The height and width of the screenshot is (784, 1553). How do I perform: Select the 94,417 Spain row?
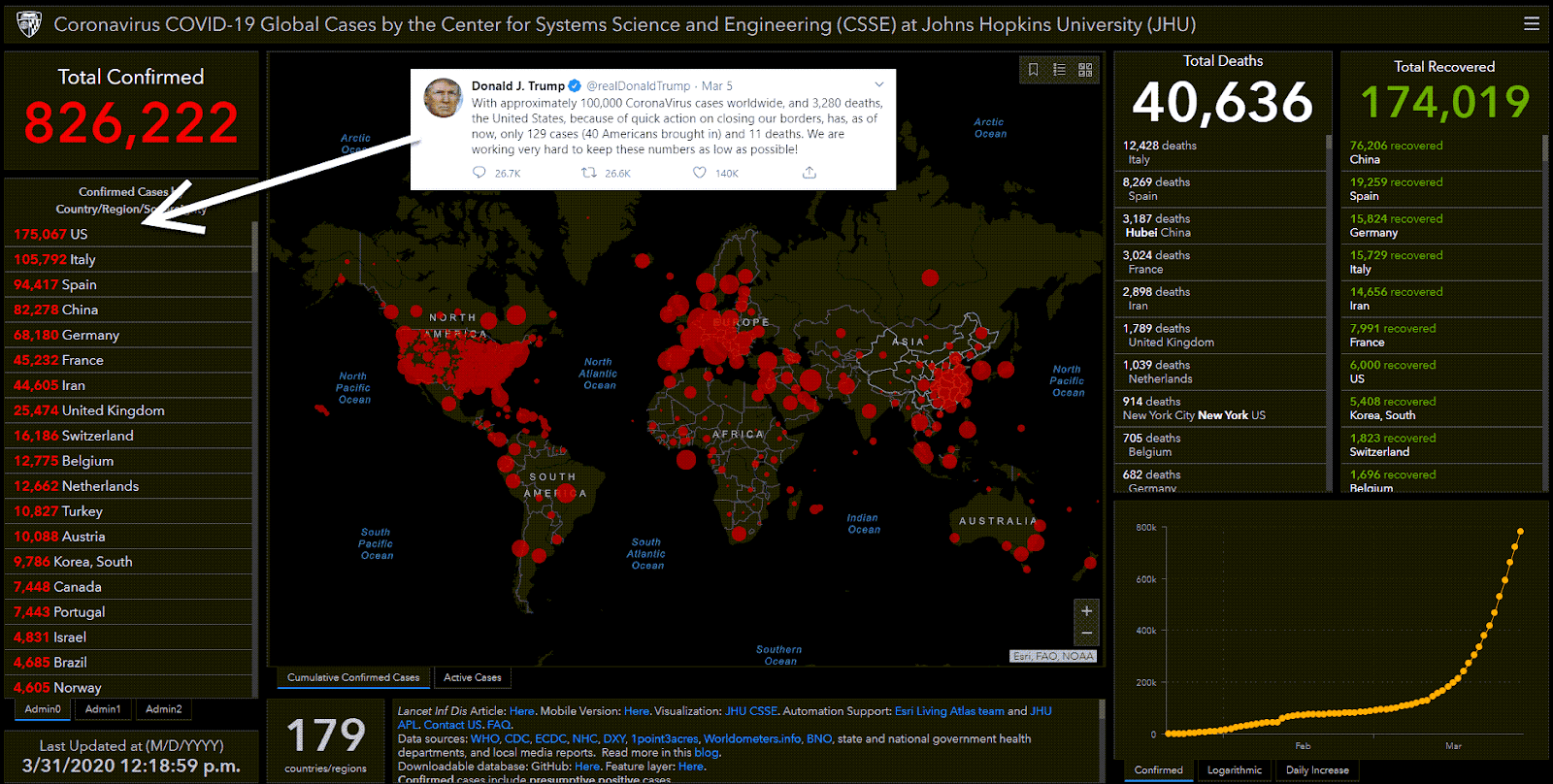[128, 284]
